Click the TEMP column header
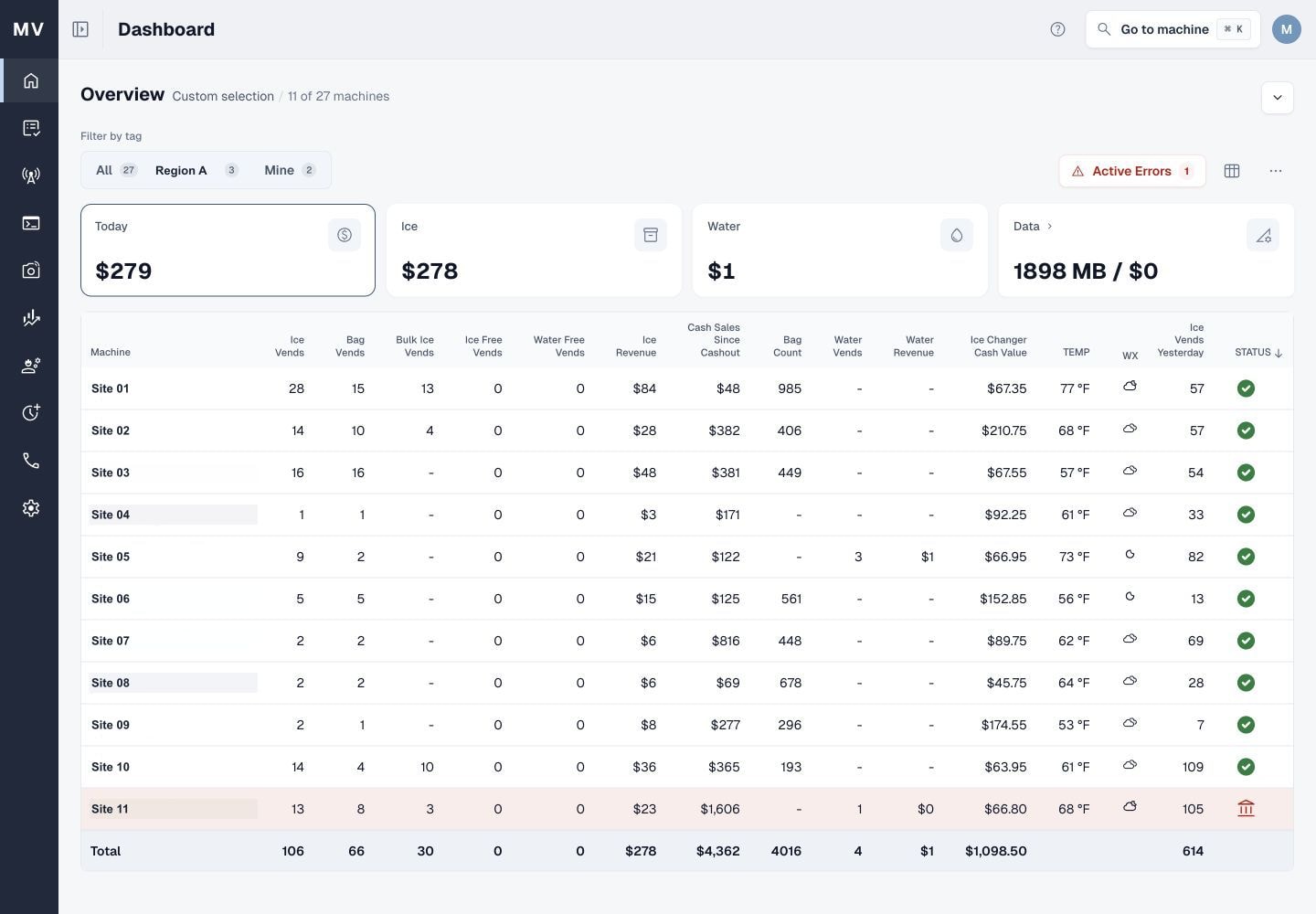 coord(1076,352)
